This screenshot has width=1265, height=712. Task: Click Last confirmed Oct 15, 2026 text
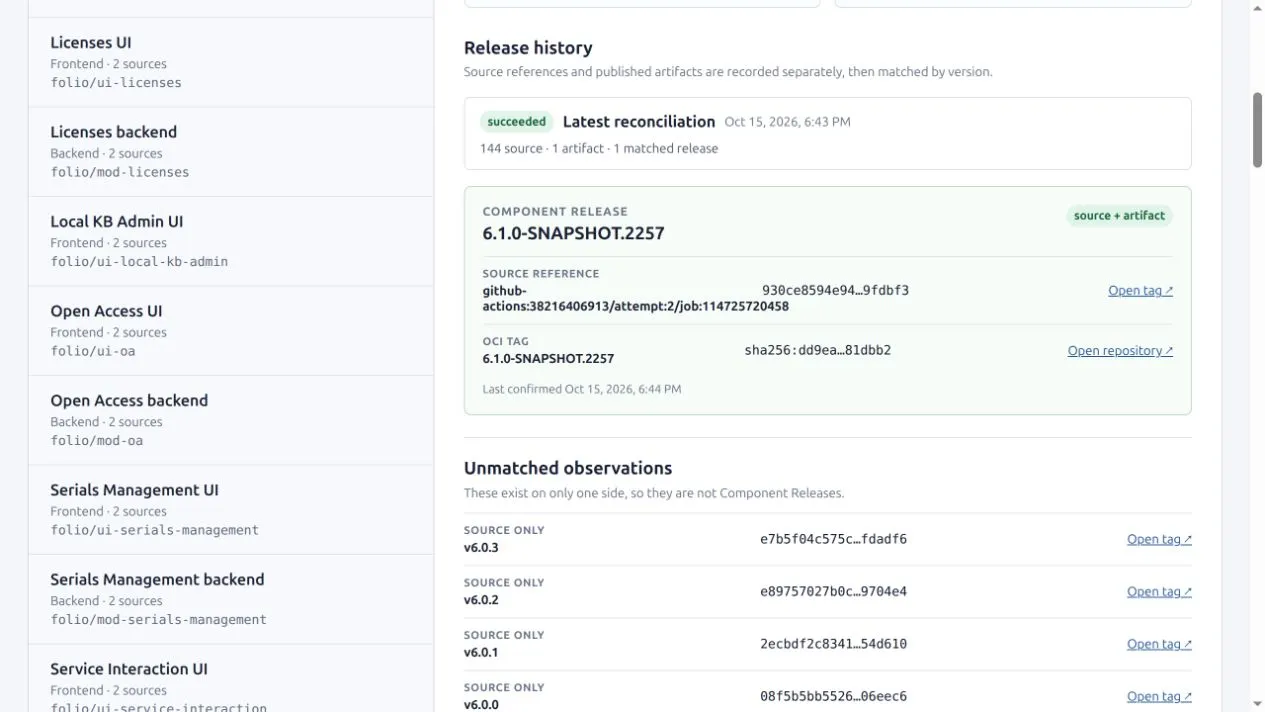[582, 389]
